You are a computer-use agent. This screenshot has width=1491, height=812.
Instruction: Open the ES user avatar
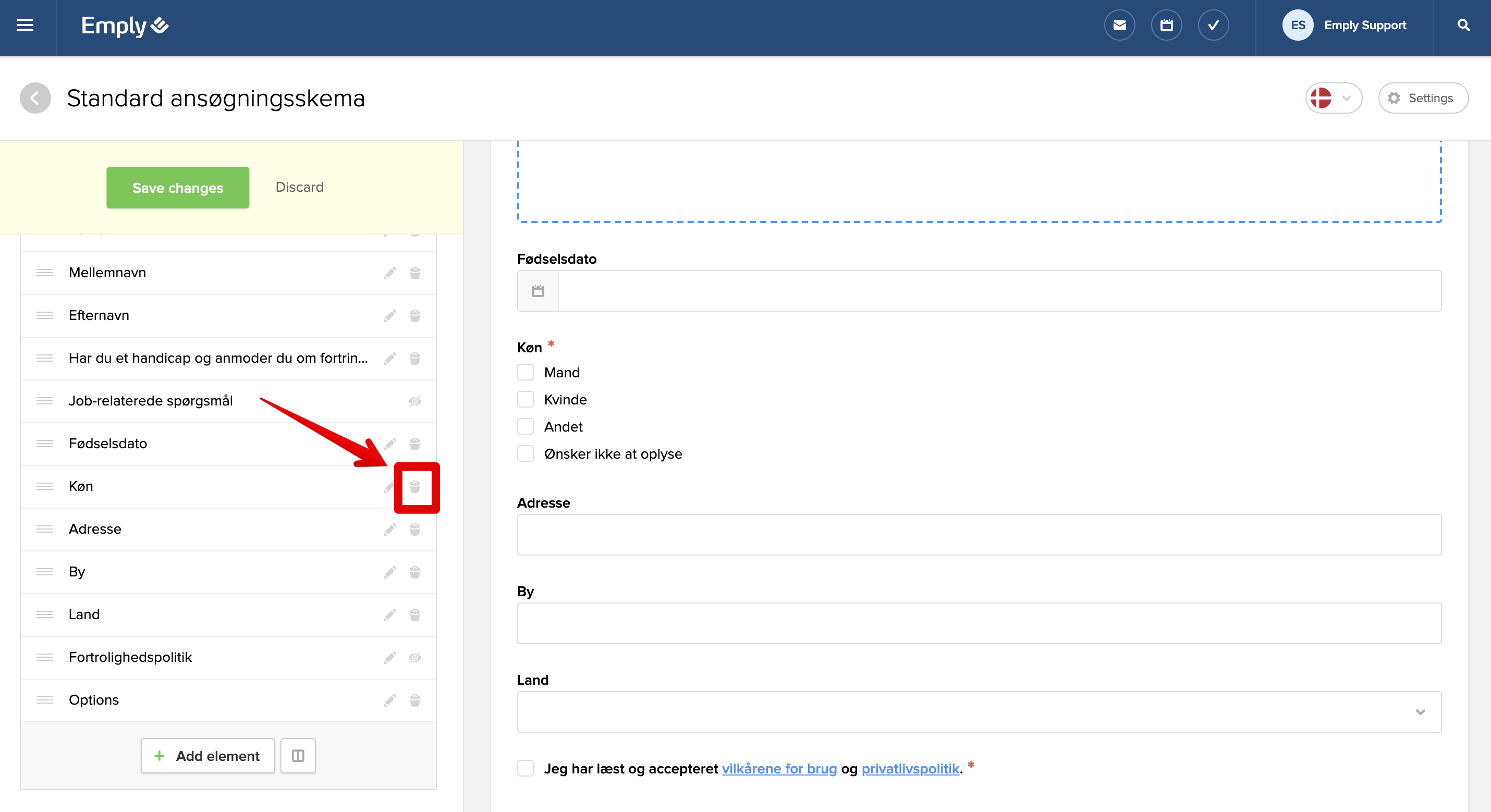coord(1298,26)
